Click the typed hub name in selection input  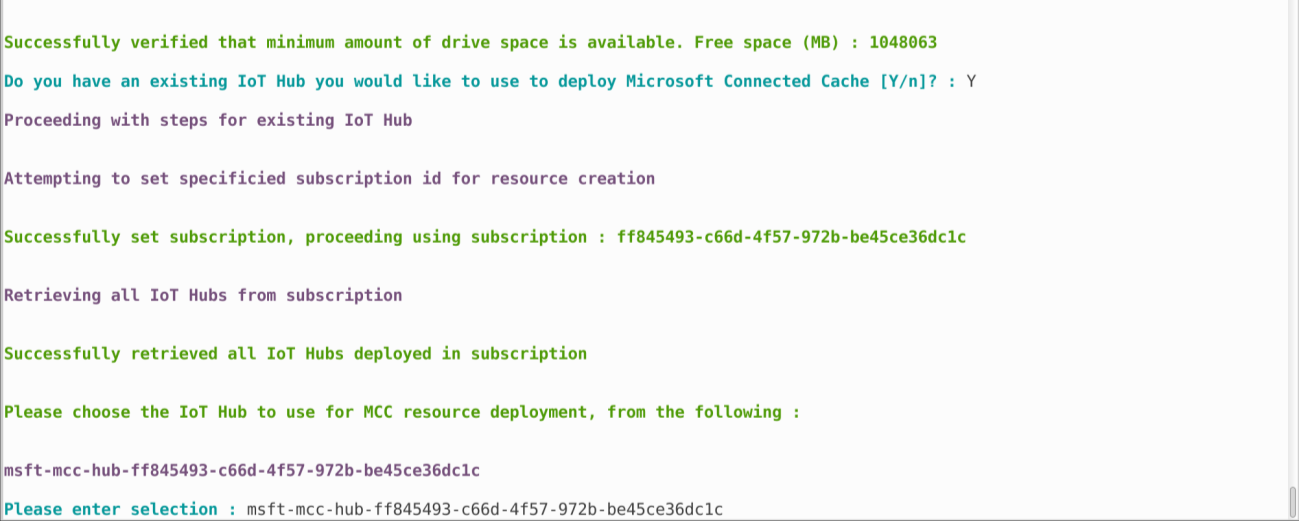tap(484, 509)
